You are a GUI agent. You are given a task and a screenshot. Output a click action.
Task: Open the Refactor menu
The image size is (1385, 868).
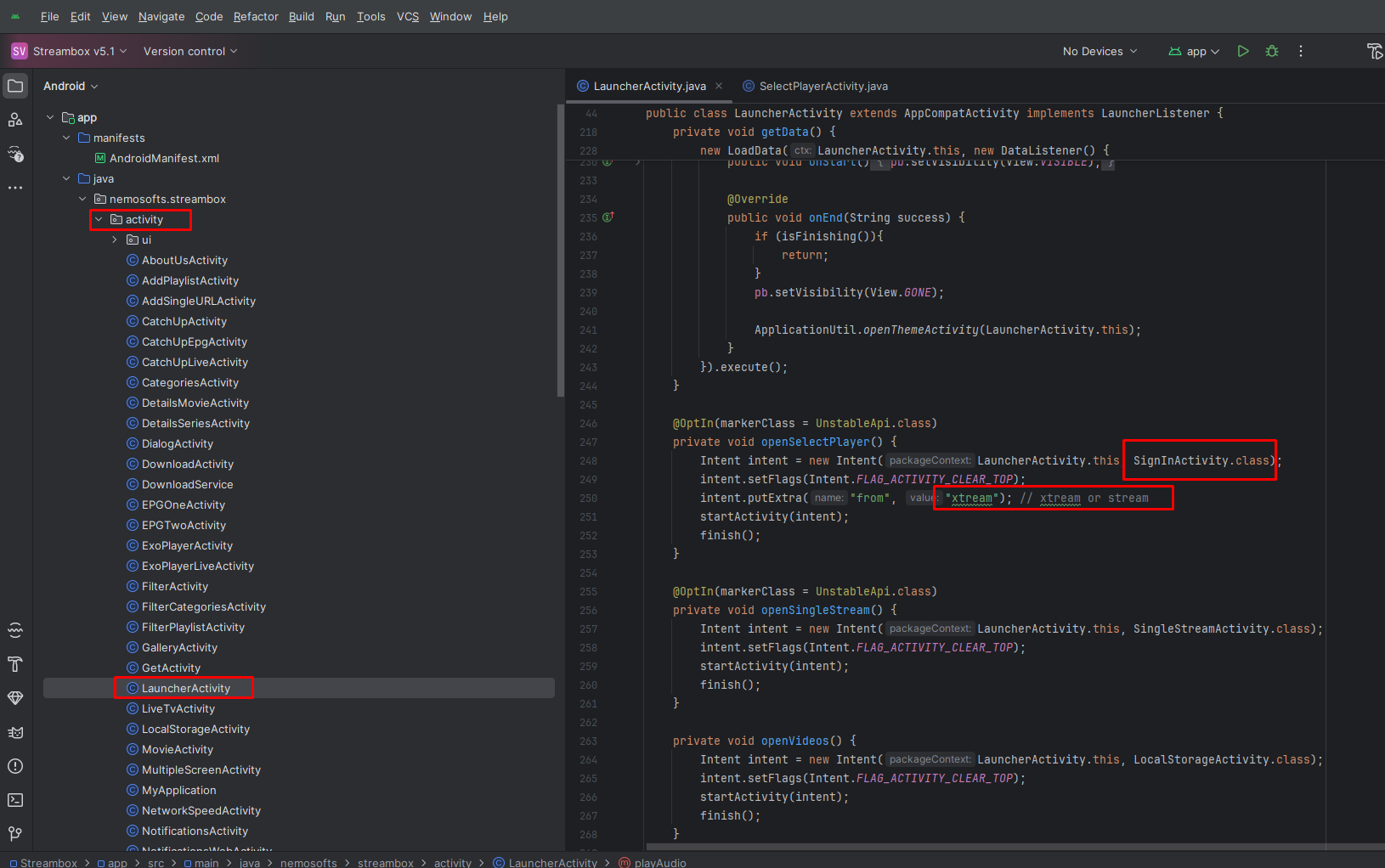(256, 16)
